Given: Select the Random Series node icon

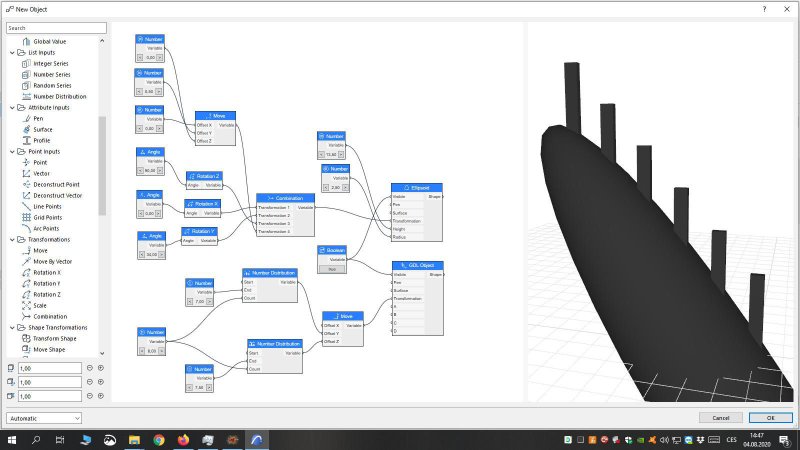Looking at the screenshot, I should point(27,85).
